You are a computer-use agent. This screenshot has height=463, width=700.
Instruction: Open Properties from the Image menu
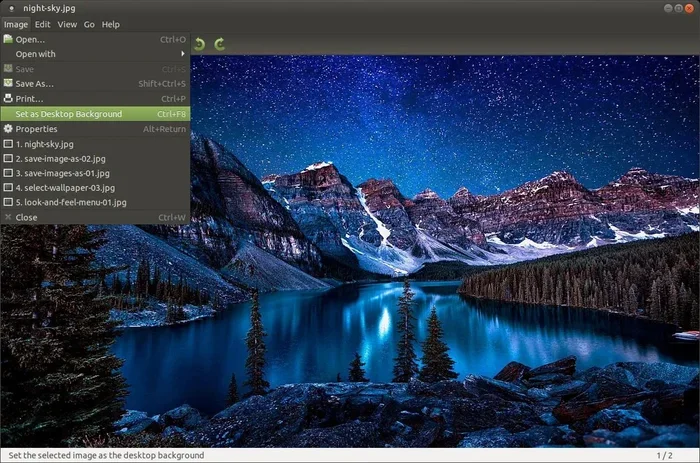tap(95, 129)
